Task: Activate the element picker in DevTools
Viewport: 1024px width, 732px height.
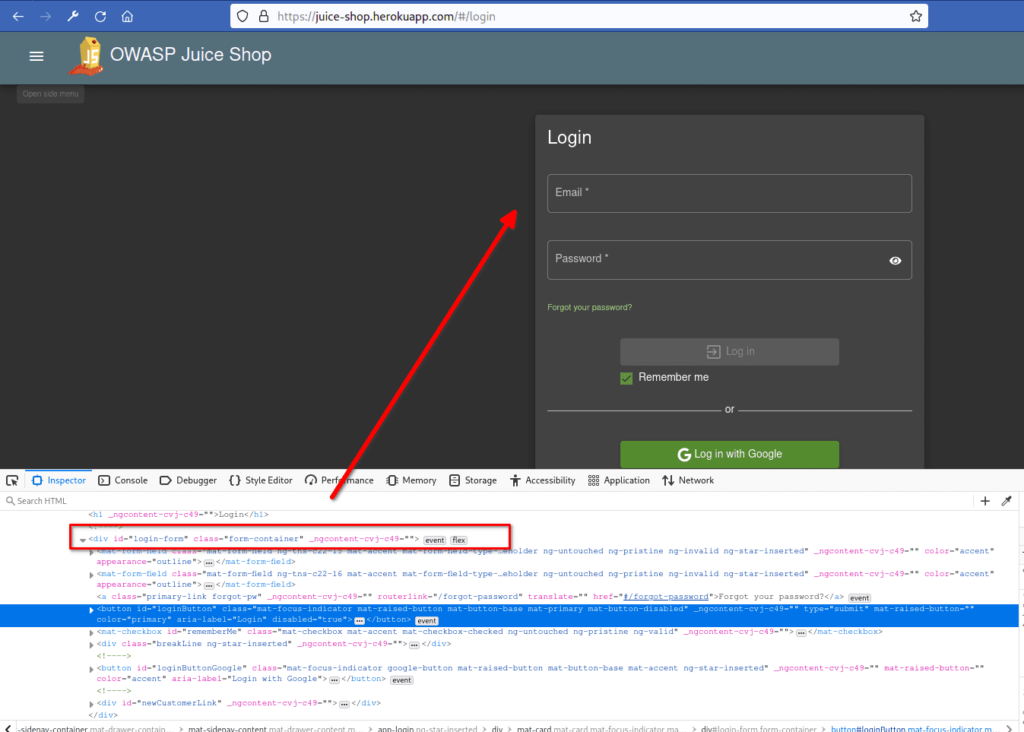Action: click(13, 480)
